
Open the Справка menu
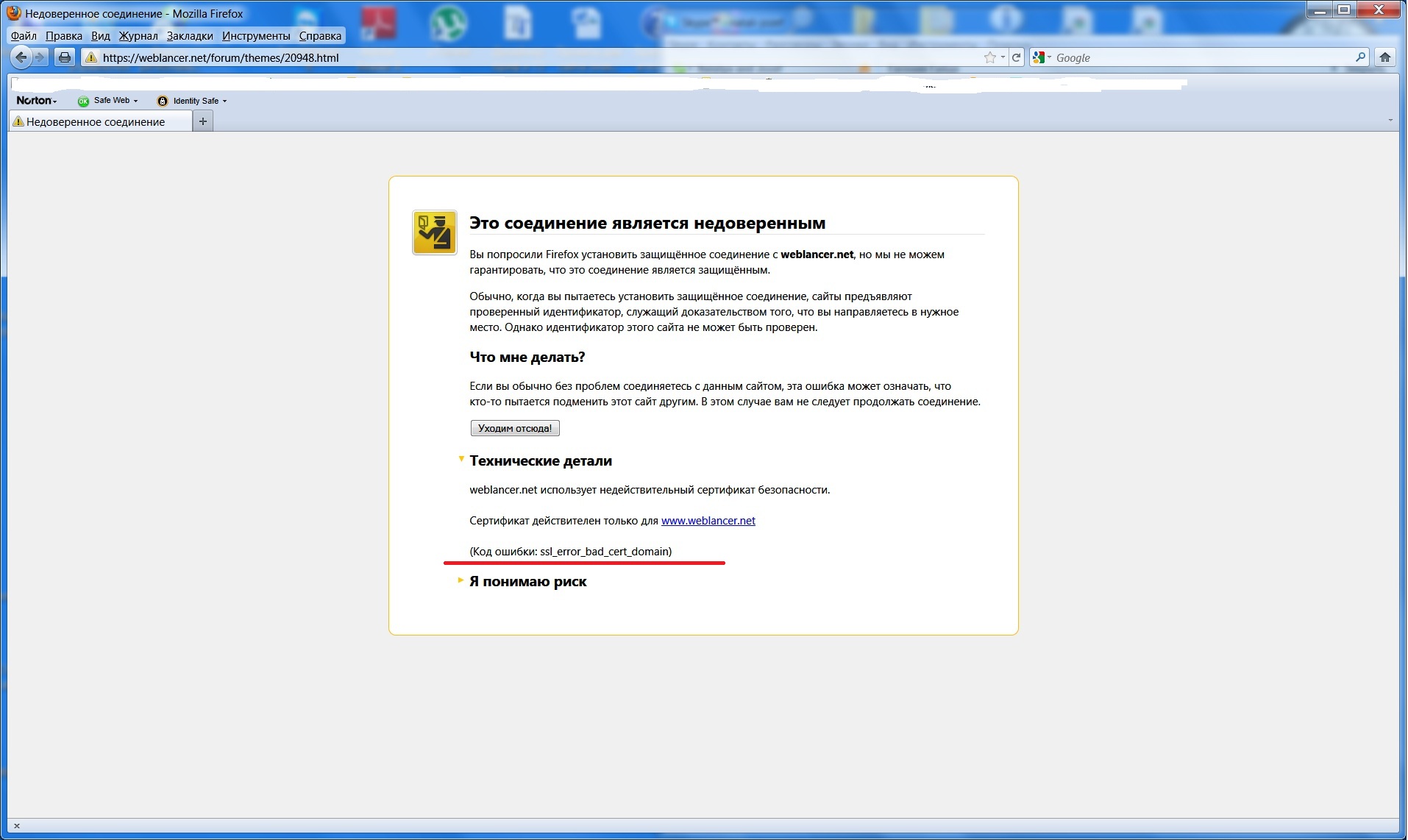[x=320, y=35]
